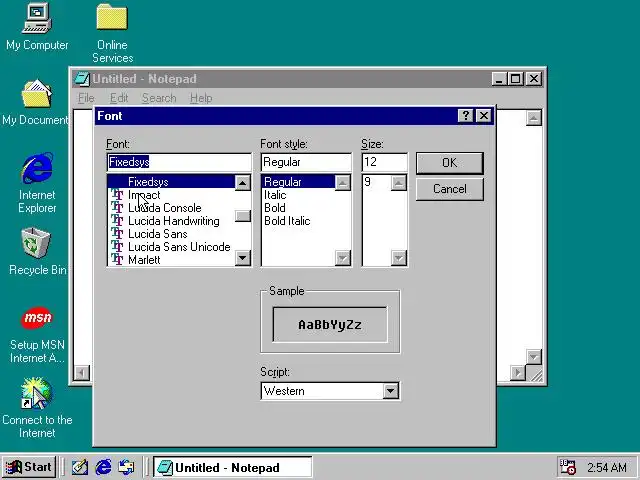Select Lucida Handwriting in the font list

(171, 221)
